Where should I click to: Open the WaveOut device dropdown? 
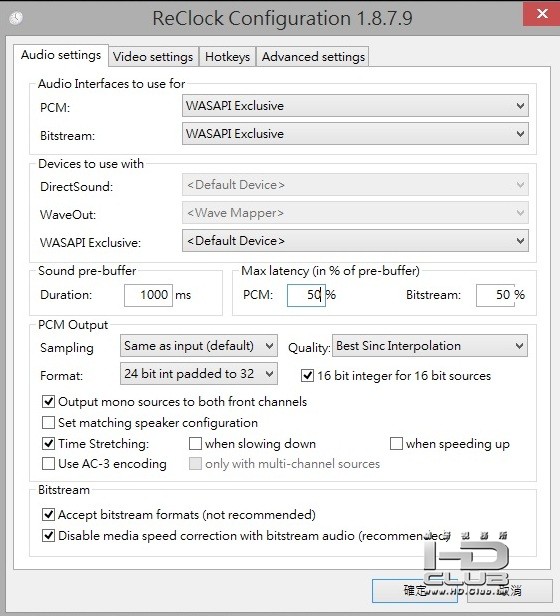[355, 213]
